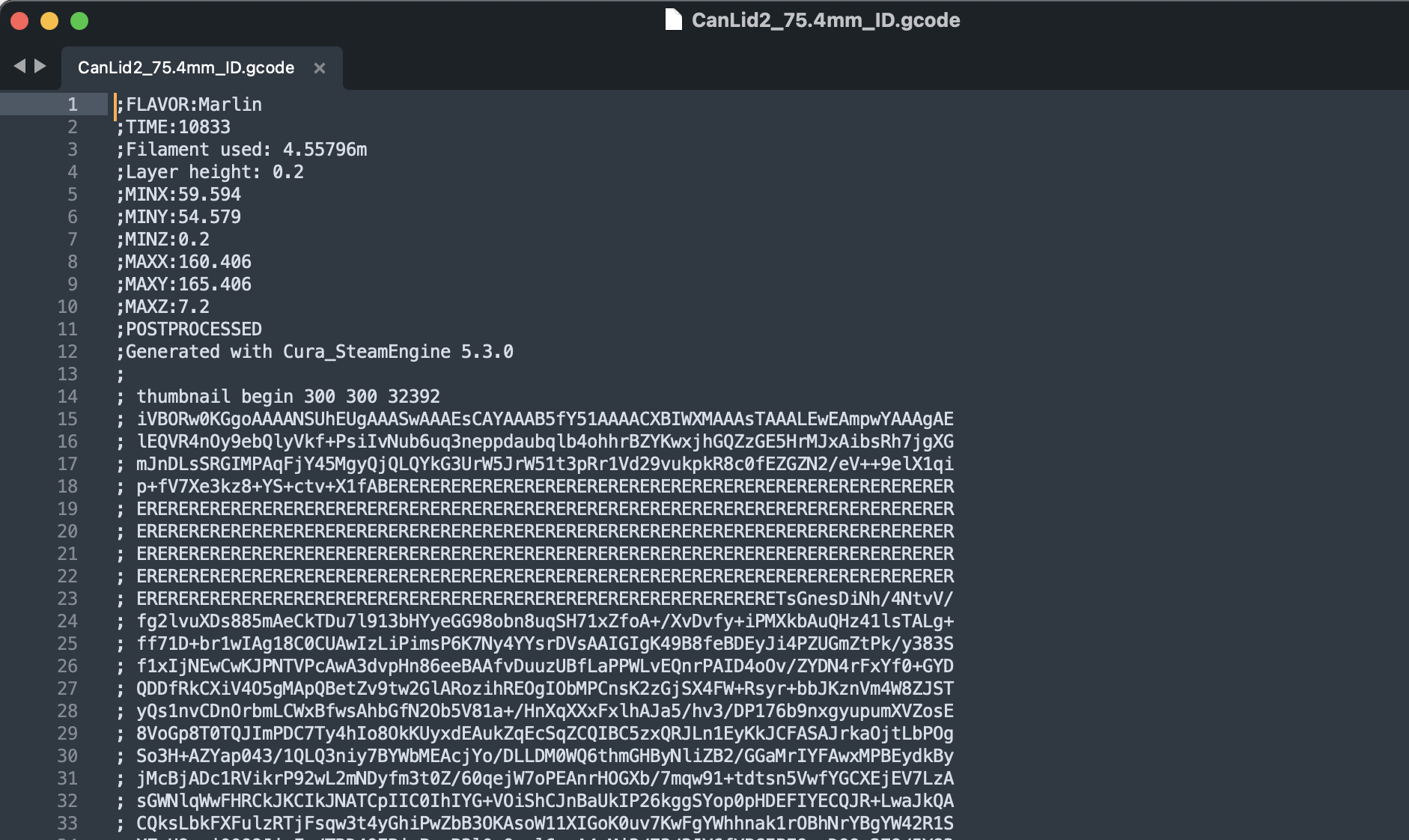Click the ;MAXZ:7.2 text

pos(162,306)
